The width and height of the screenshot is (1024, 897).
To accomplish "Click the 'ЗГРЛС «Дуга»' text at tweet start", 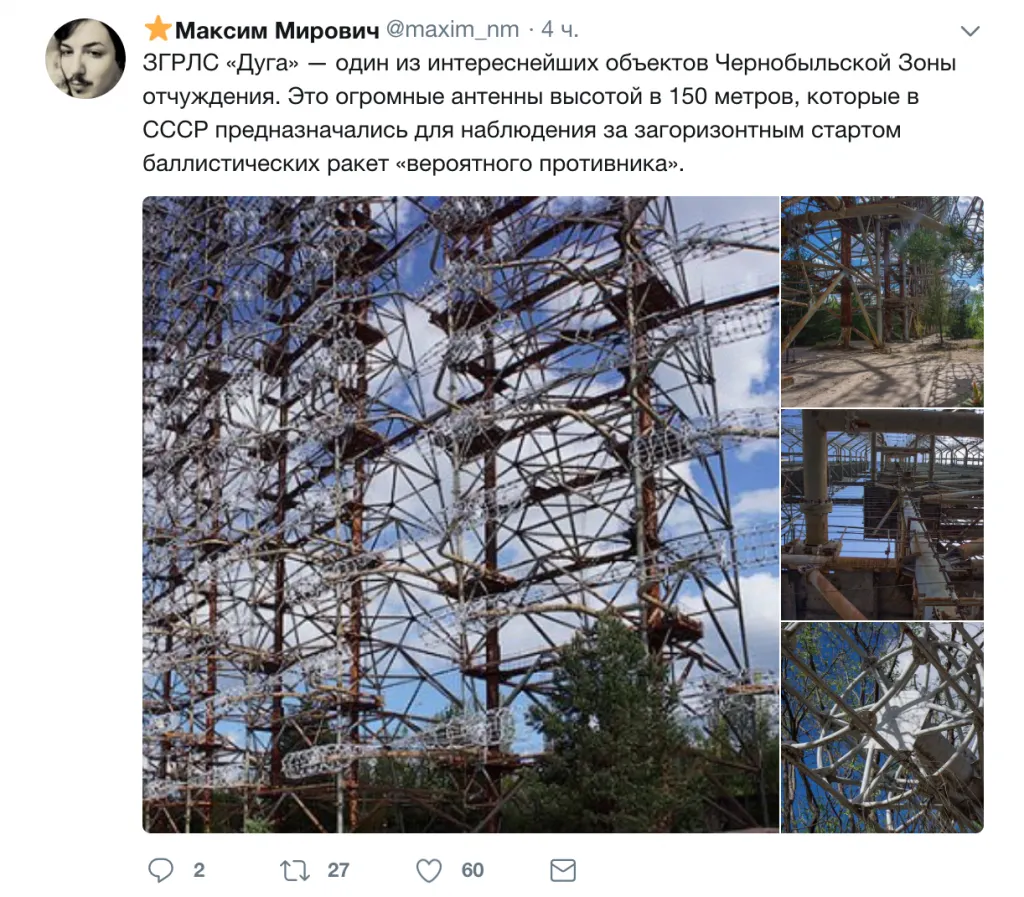I will coord(221,63).
